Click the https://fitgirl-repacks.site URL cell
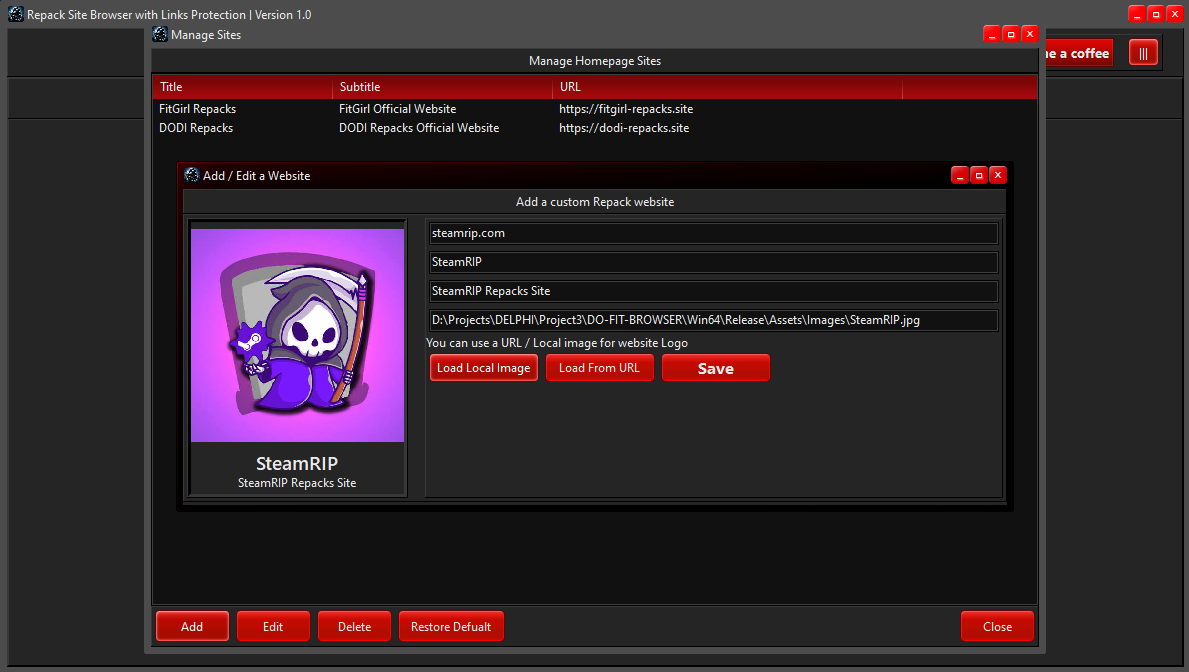Viewport: 1189px width, 672px height. tap(626, 109)
